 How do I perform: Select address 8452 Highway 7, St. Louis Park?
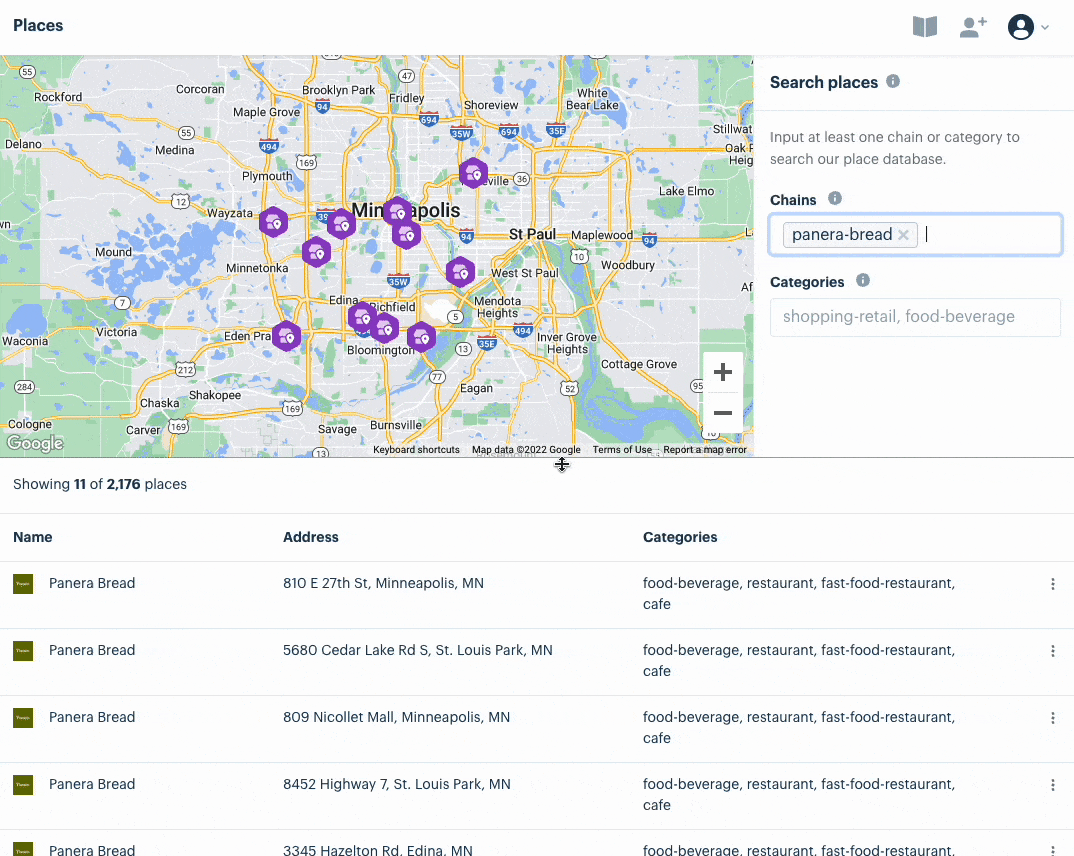point(397,785)
